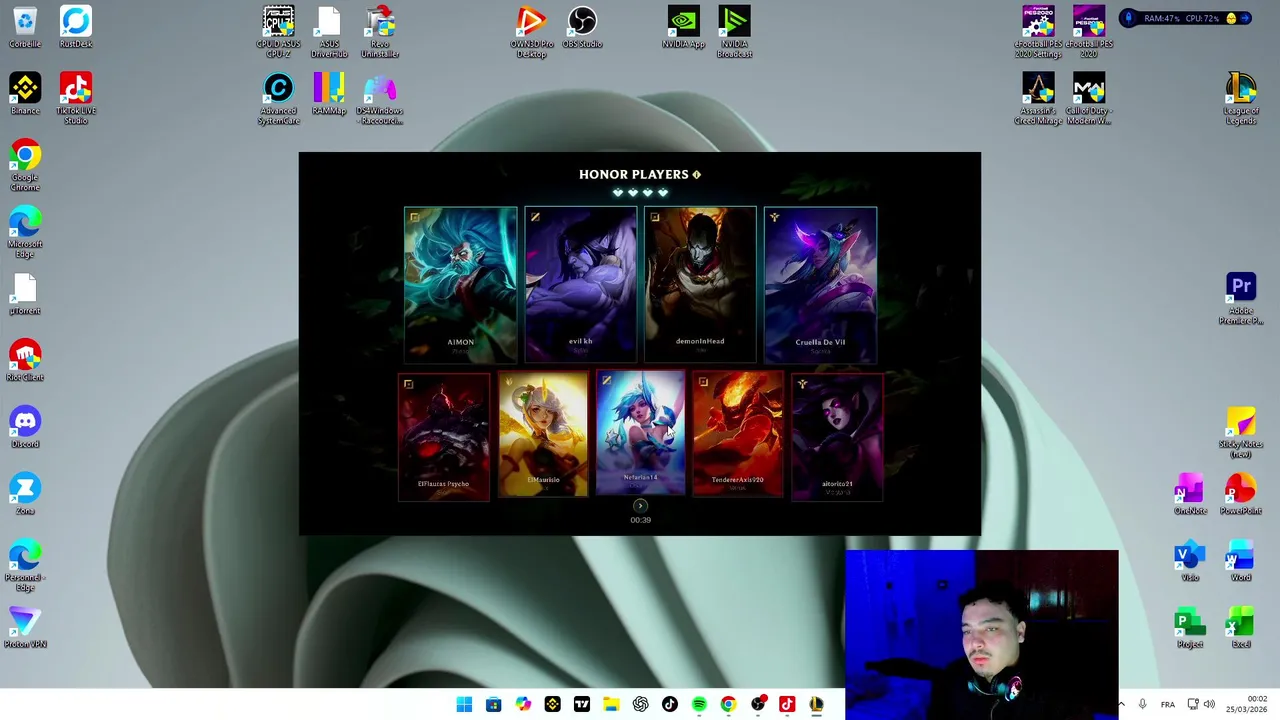This screenshot has width=1280, height=720.
Task: Launch Revo Uninstaller from the desktop
Action: [x=380, y=32]
